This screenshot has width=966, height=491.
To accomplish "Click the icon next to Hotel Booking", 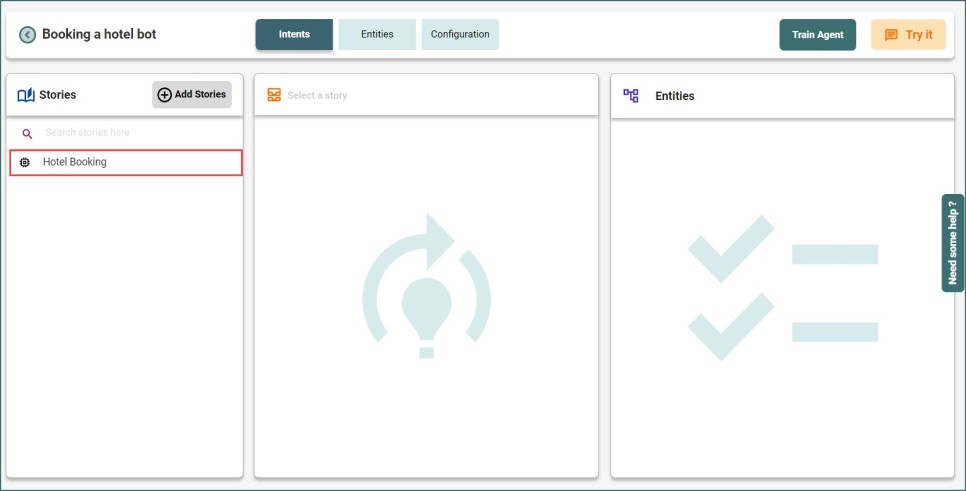I will (x=26, y=162).
